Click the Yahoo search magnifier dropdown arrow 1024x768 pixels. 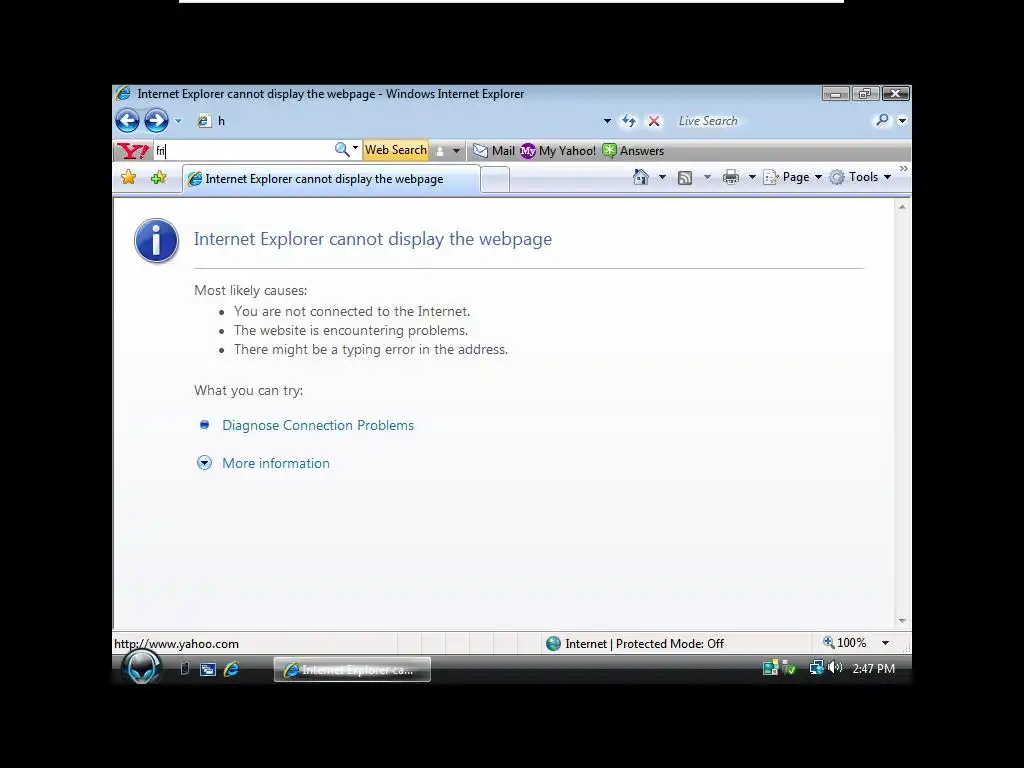(x=356, y=148)
